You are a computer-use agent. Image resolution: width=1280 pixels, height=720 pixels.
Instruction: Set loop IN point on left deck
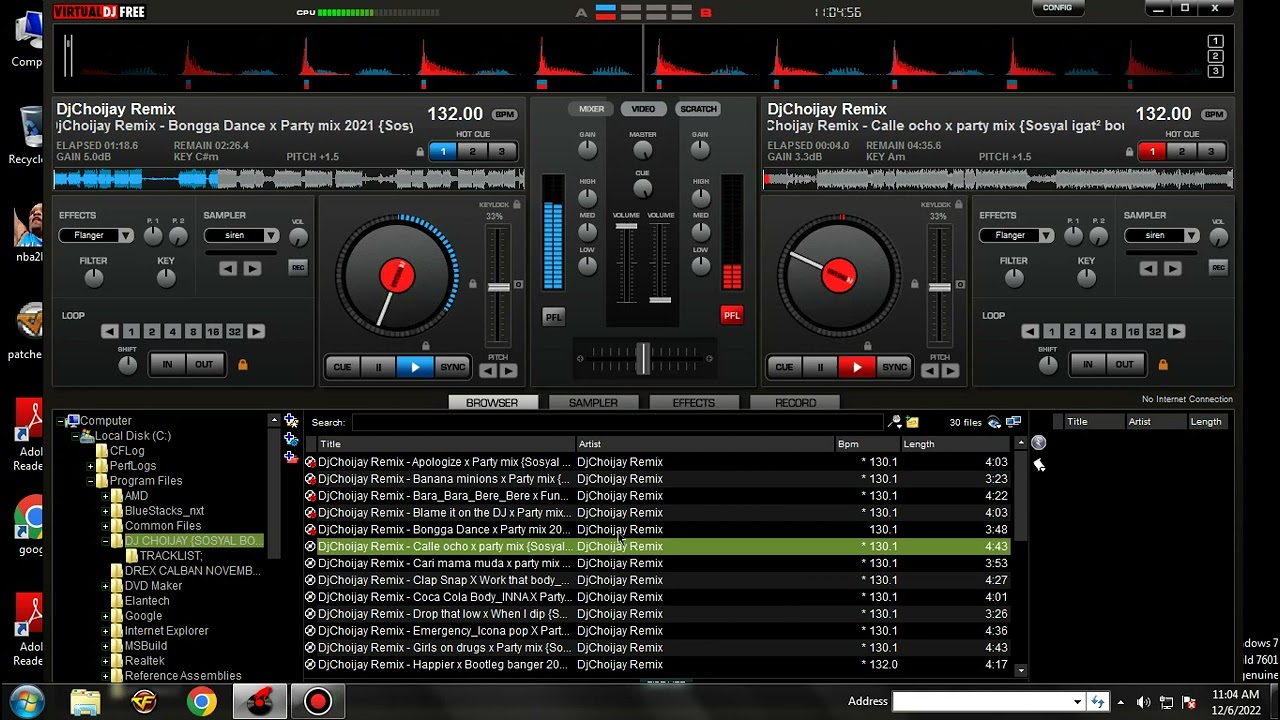click(167, 364)
